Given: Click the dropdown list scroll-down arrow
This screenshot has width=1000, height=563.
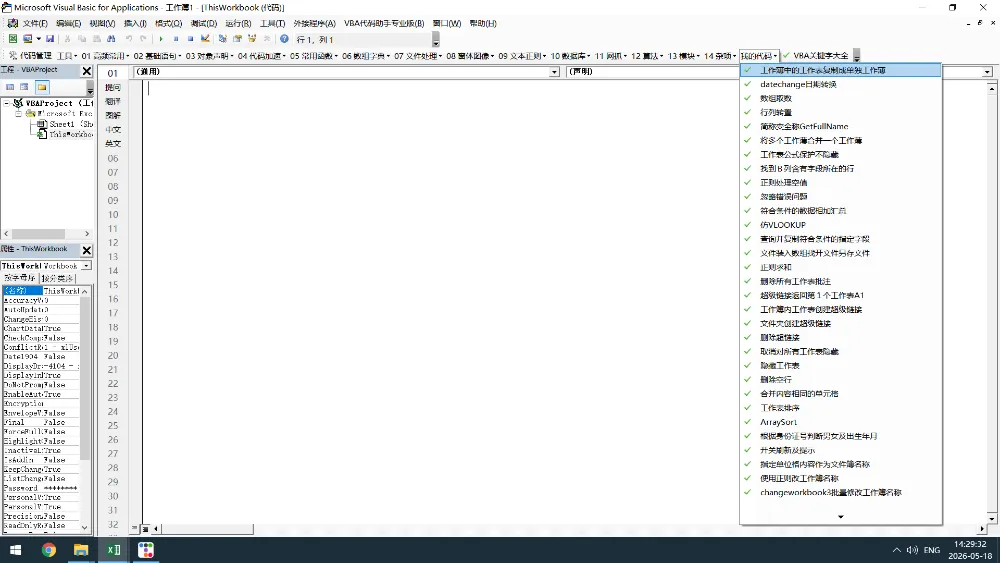Looking at the screenshot, I should [841, 516].
